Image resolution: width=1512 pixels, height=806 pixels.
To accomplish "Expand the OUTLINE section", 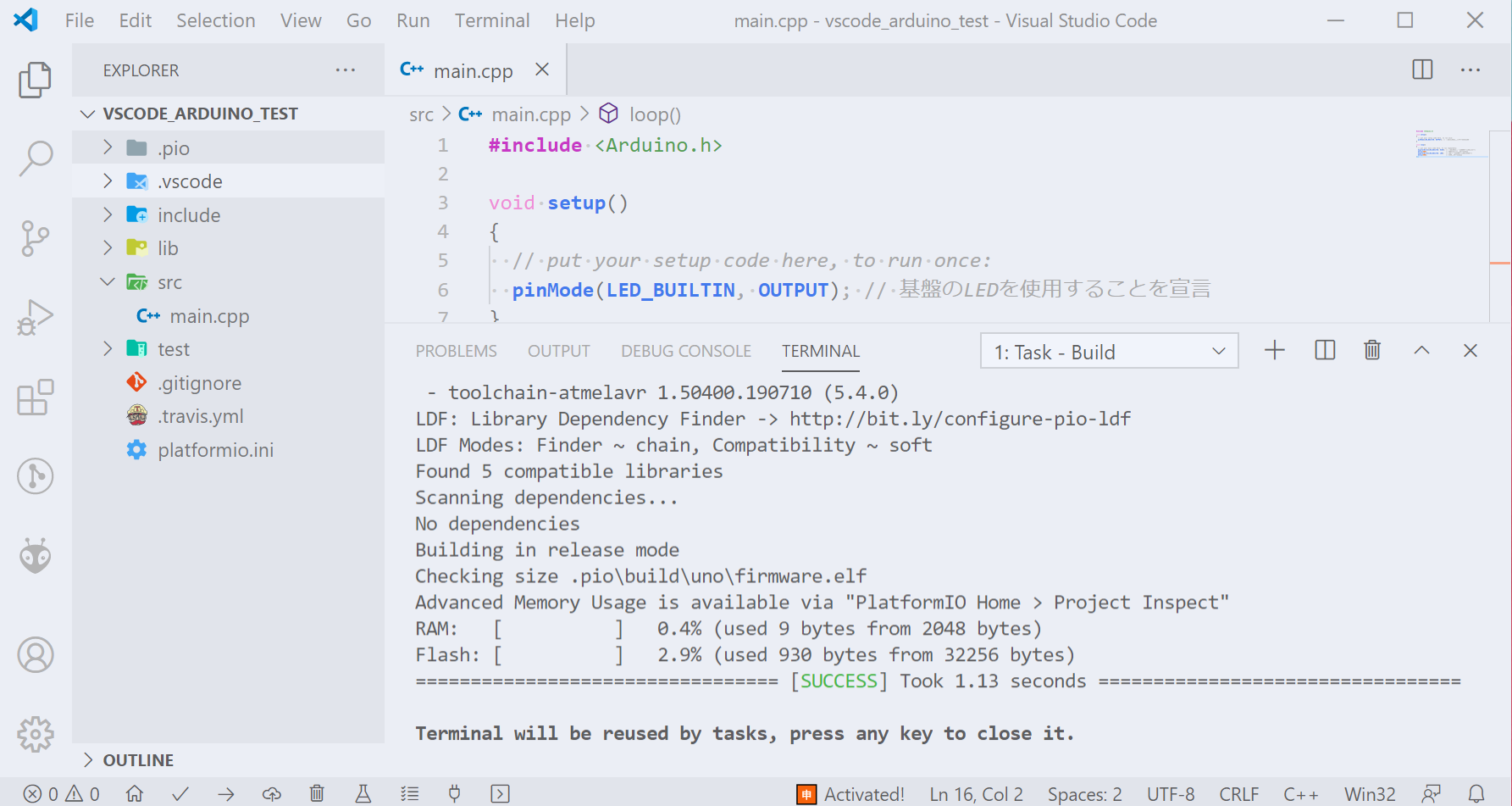I will click(x=228, y=760).
